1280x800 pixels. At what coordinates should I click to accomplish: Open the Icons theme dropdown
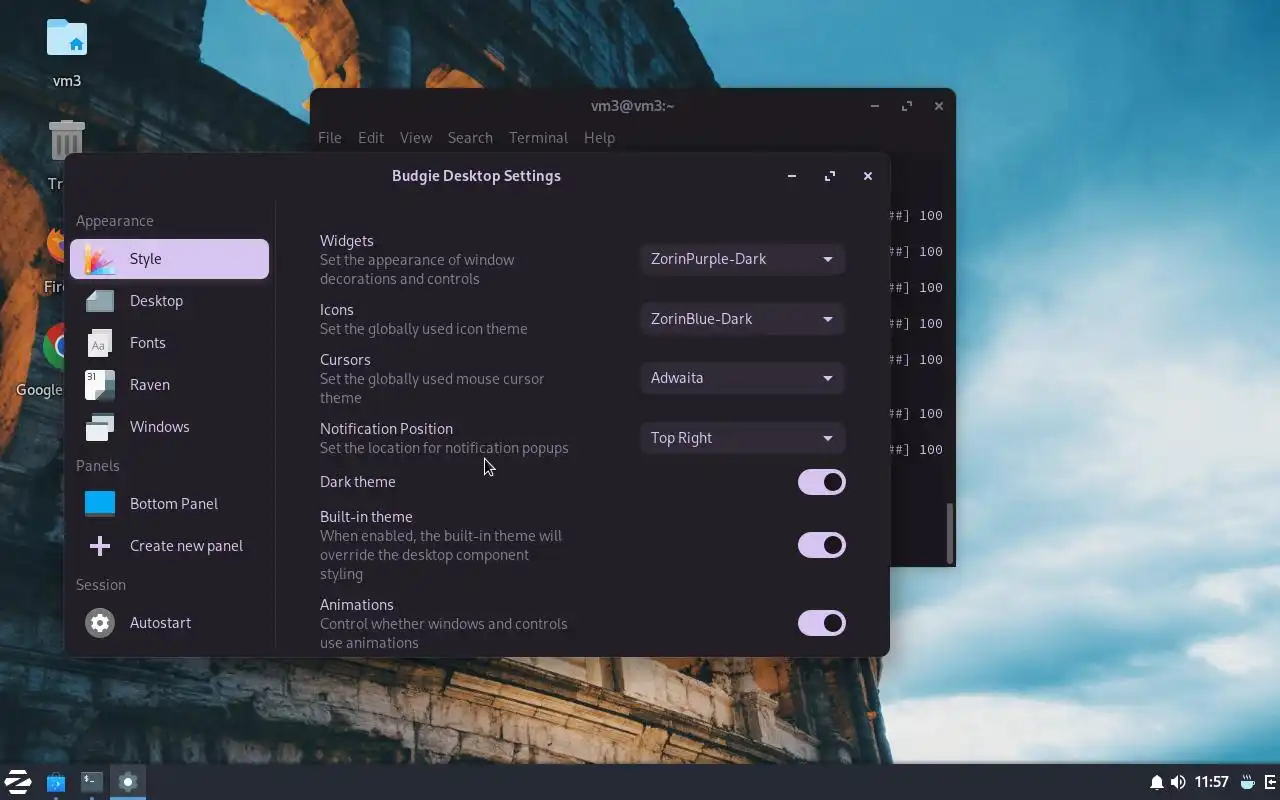click(x=742, y=319)
